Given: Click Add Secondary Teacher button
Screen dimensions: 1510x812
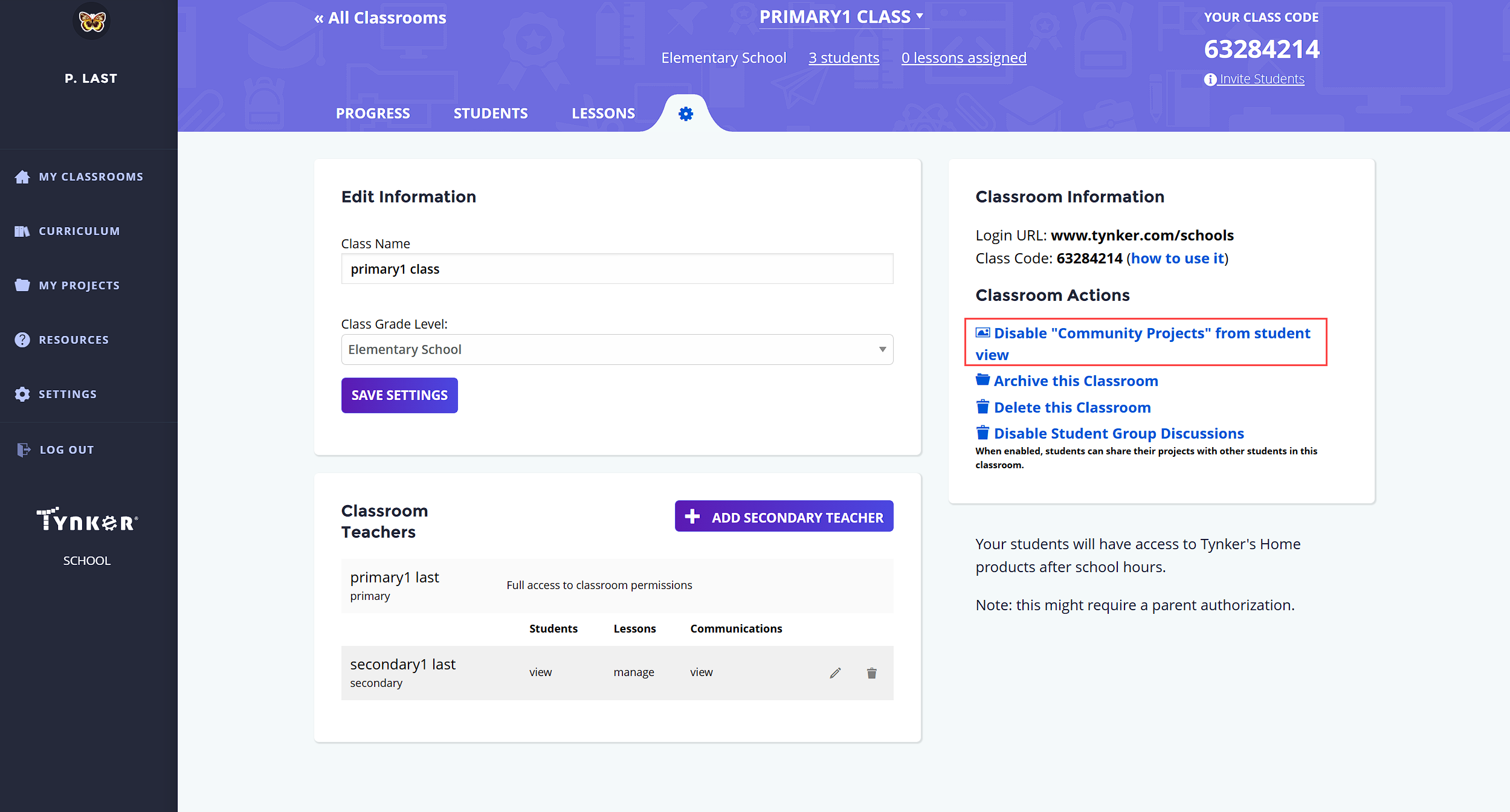Looking at the screenshot, I should pos(784,517).
